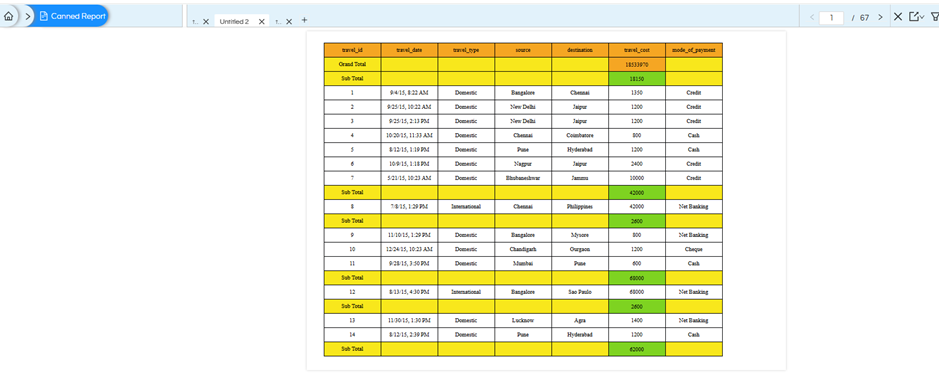Viewport: 939px width, 386px height.
Task: Select the Chandigarh source cell
Action: coord(523,249)
